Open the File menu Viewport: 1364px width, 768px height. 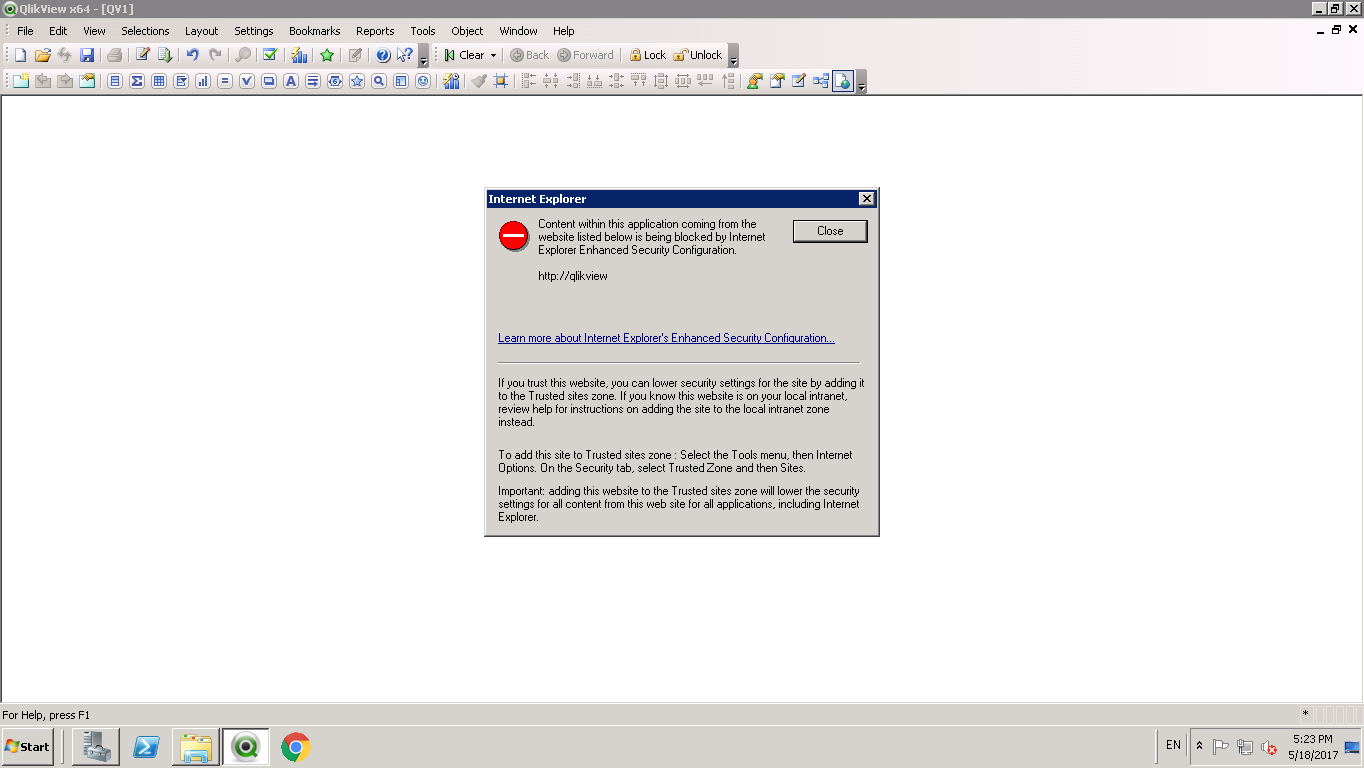click(x=25, y=31)
